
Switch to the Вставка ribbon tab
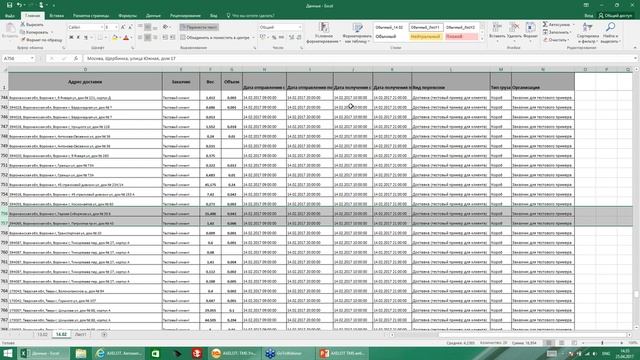(x=56, y=16)
